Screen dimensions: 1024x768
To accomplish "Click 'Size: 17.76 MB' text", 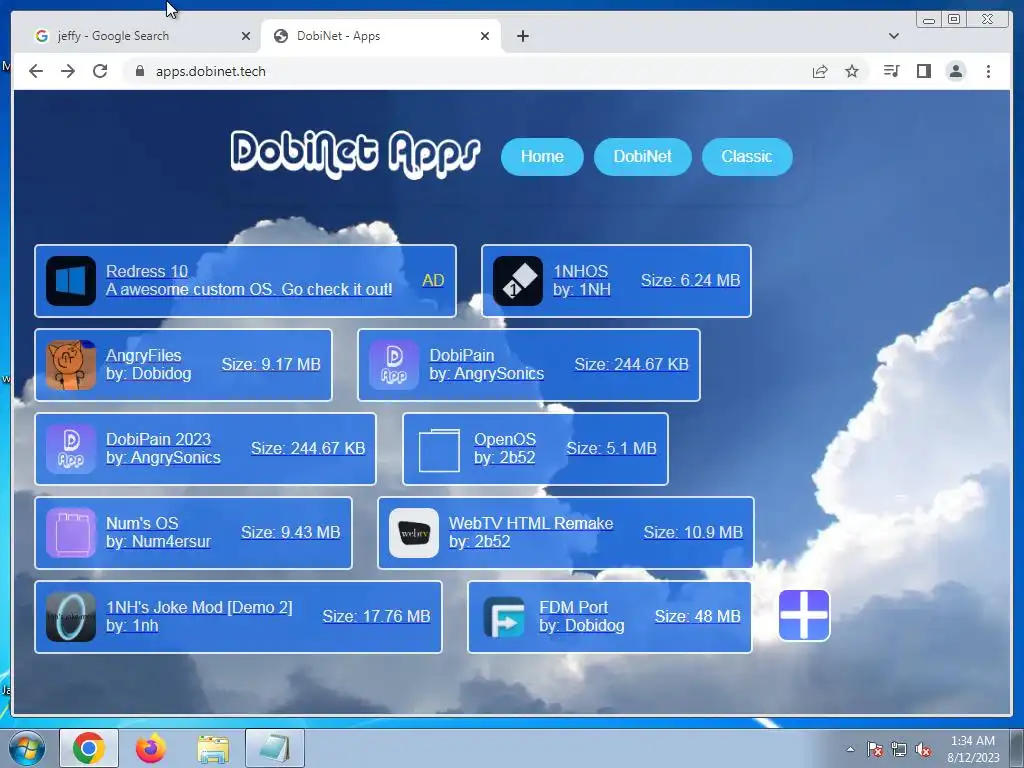I will coord(376,616).
